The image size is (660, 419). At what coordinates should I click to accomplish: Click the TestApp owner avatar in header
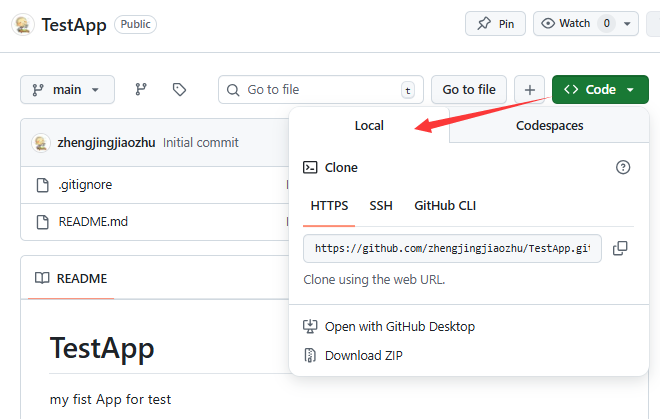tap(23, 24)
